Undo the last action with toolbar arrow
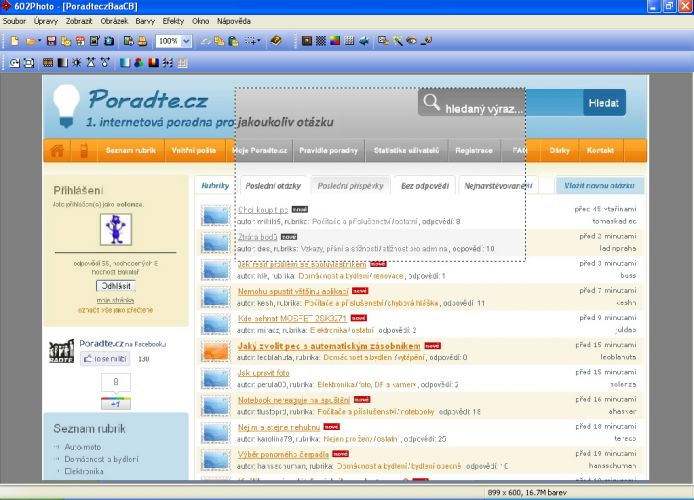Image resolution: width=694 pixels, height=500 pixels. click(x=205, y=41)
